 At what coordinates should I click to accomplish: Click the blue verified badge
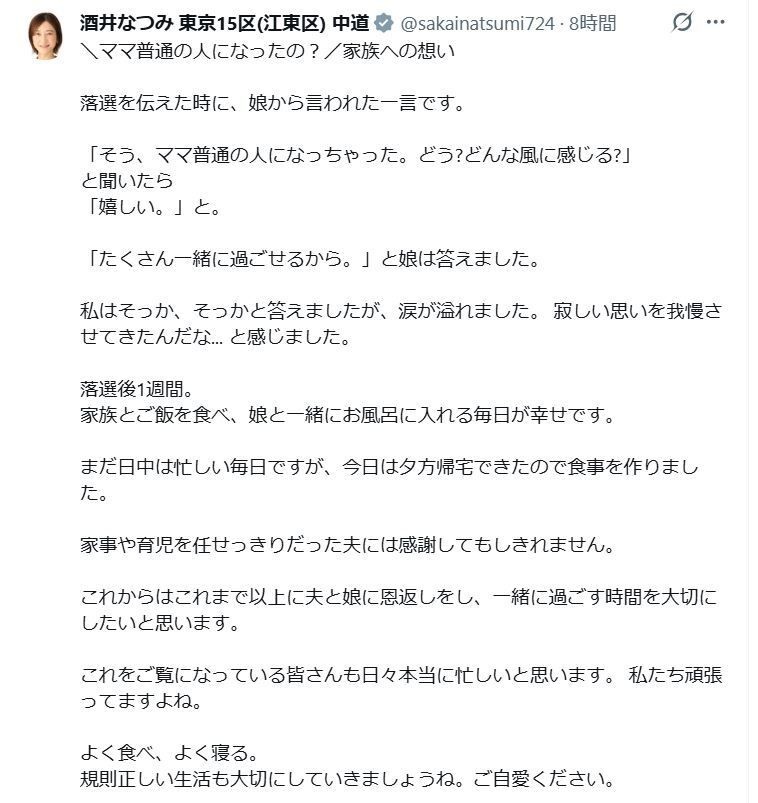[383, 23]
